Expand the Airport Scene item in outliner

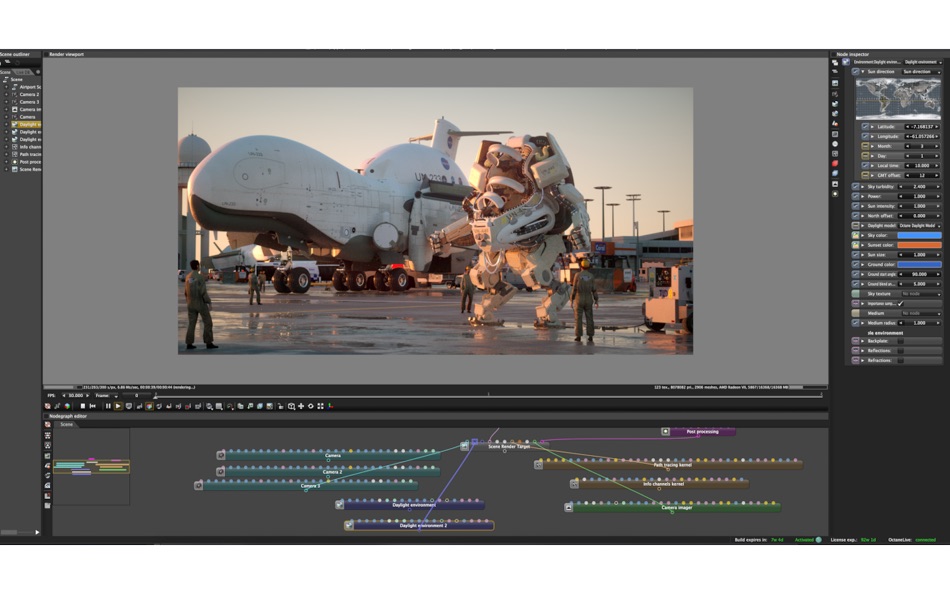(6, 87)
